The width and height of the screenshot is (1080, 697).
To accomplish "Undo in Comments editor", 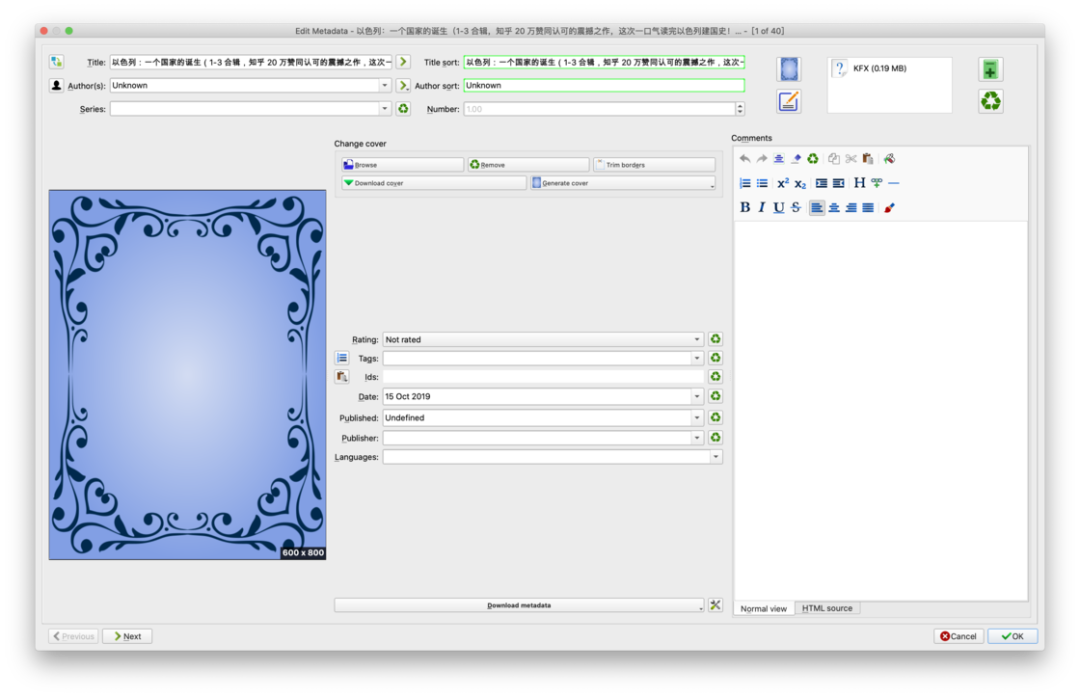I will [745, 158].
